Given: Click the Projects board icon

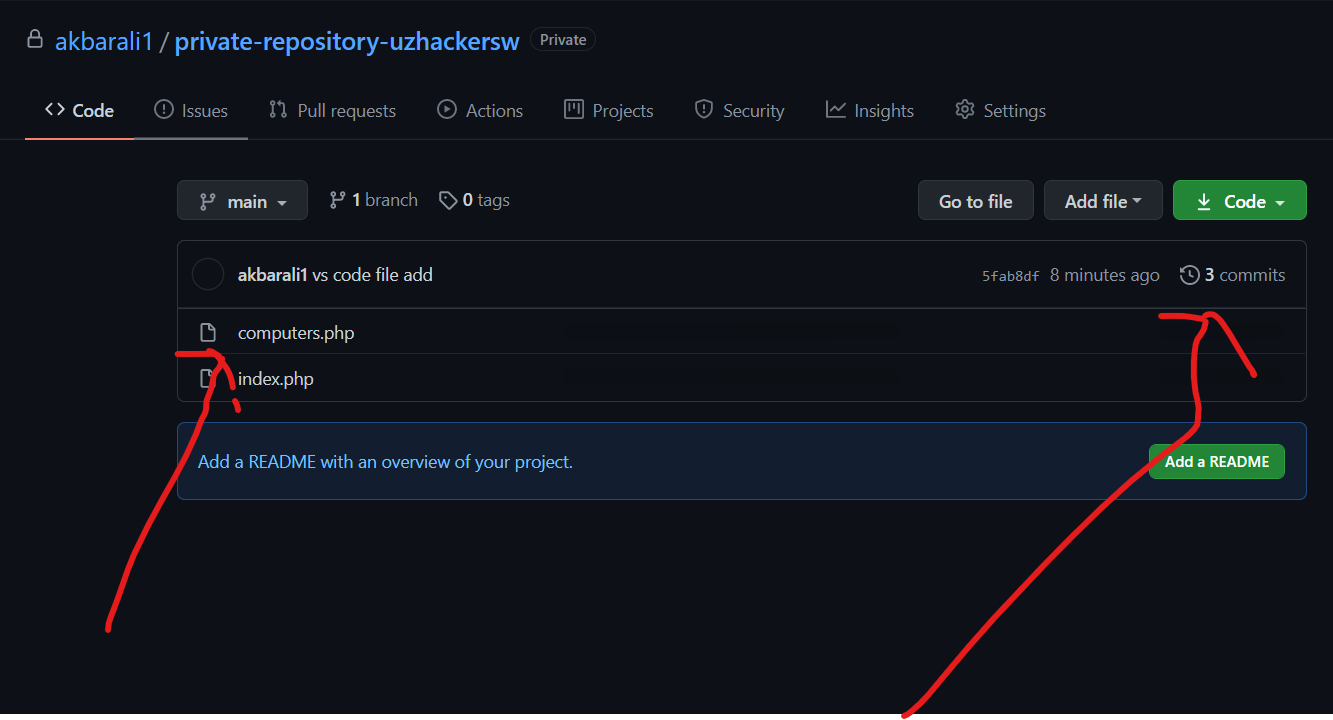Looking at the screenshot, I should tap(574, 110).
